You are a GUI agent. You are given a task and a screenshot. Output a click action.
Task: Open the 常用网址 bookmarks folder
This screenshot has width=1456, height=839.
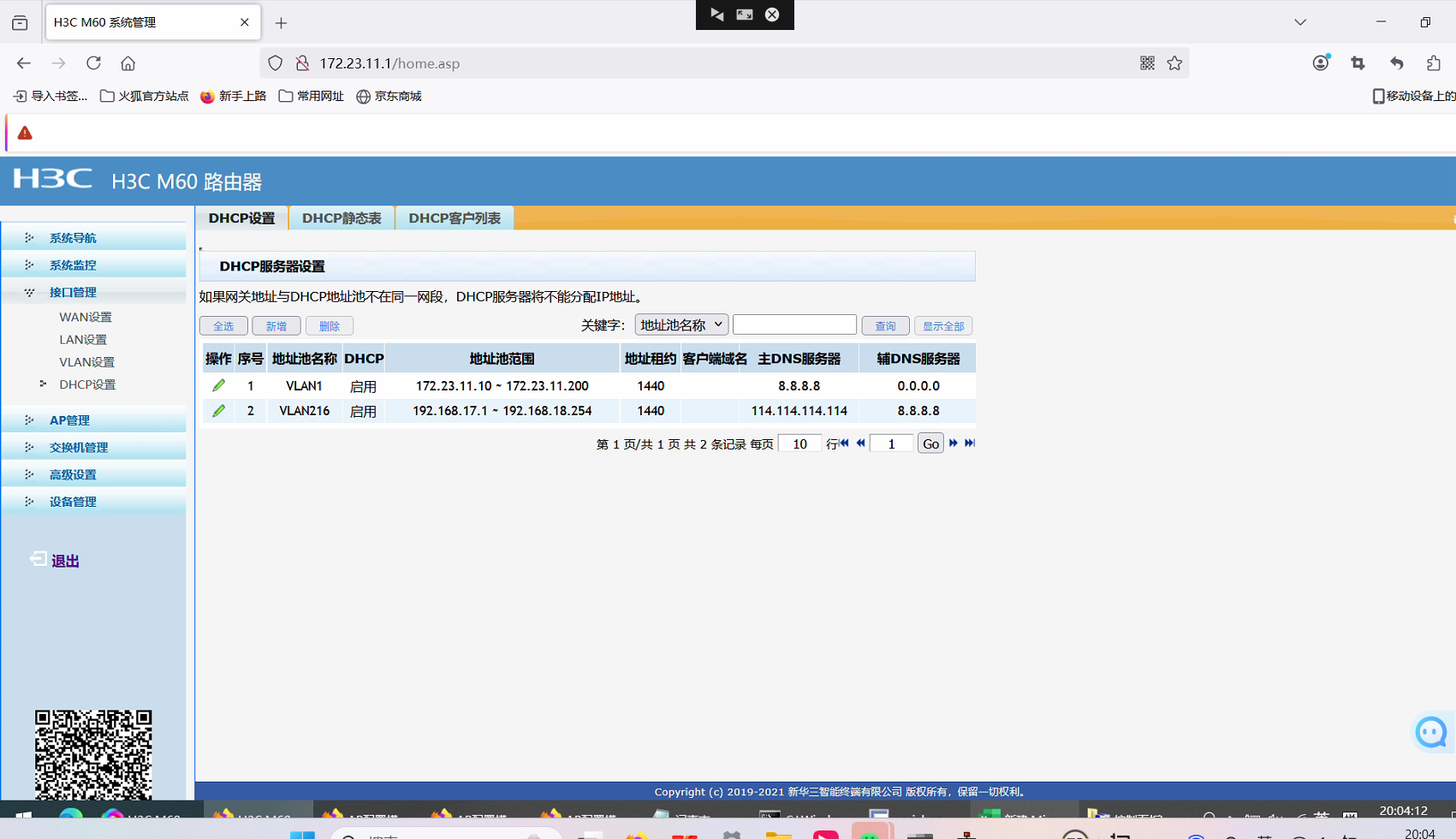click(312, 96)
